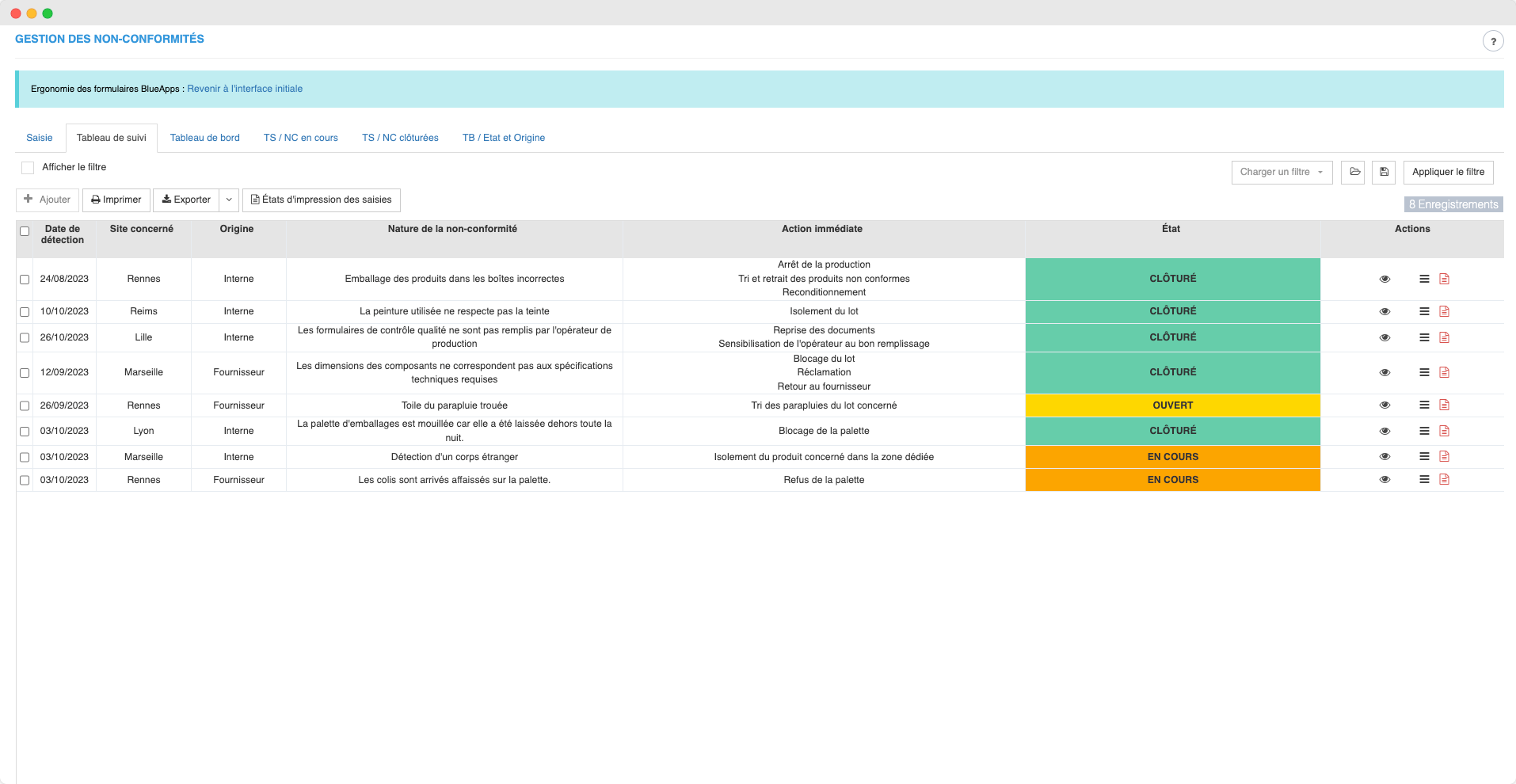Screen dimensions: 1516x784
Task: Open États d'impression des saisies
Action: (x=322, y=200)
